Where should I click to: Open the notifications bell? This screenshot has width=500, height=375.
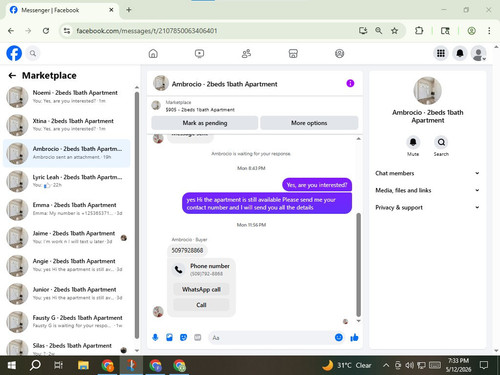click(460, 53)
